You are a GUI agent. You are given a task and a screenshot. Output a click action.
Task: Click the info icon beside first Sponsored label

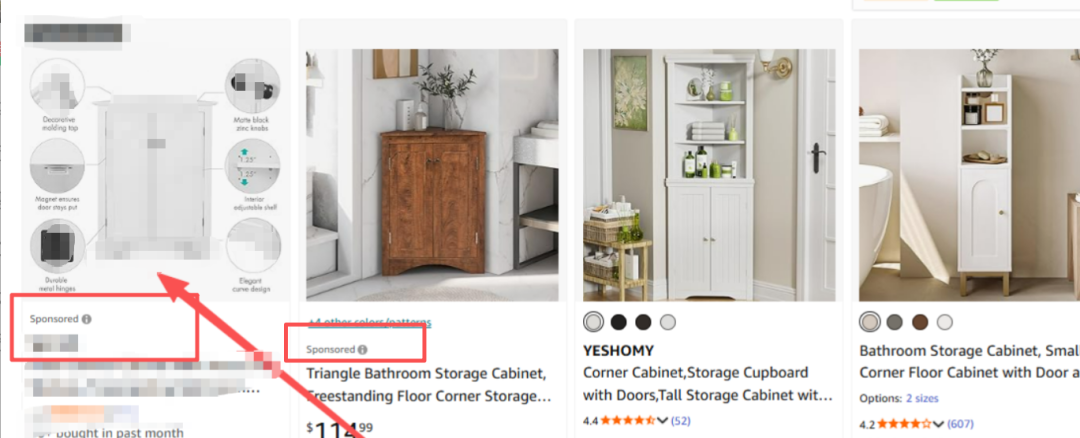87,320
